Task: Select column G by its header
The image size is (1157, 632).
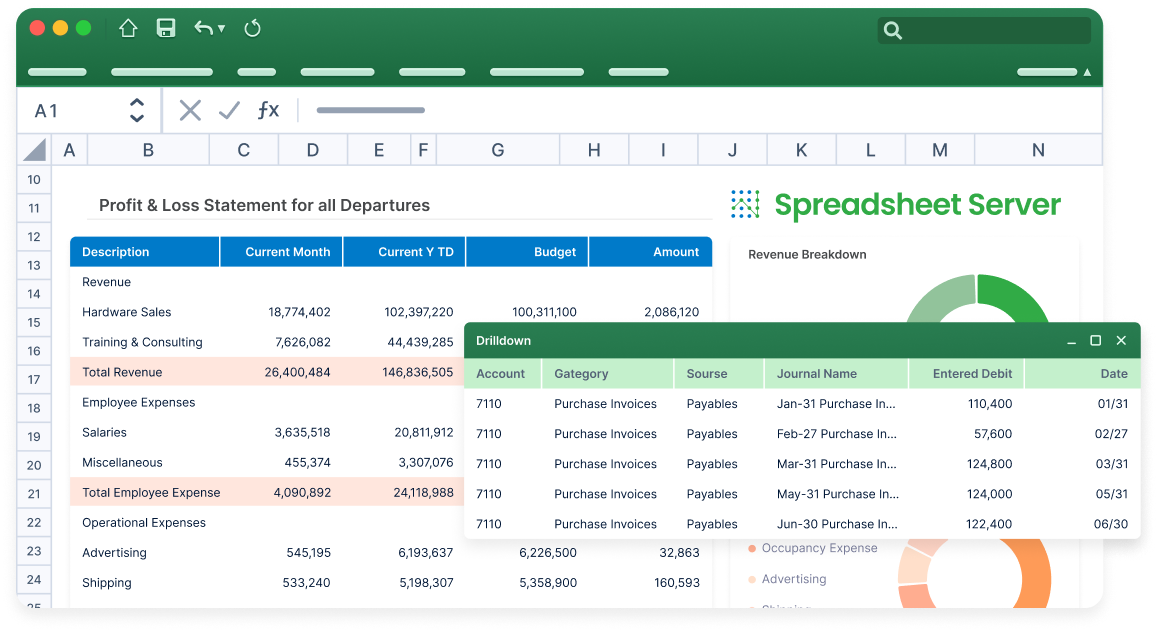Action: (497, 149)
